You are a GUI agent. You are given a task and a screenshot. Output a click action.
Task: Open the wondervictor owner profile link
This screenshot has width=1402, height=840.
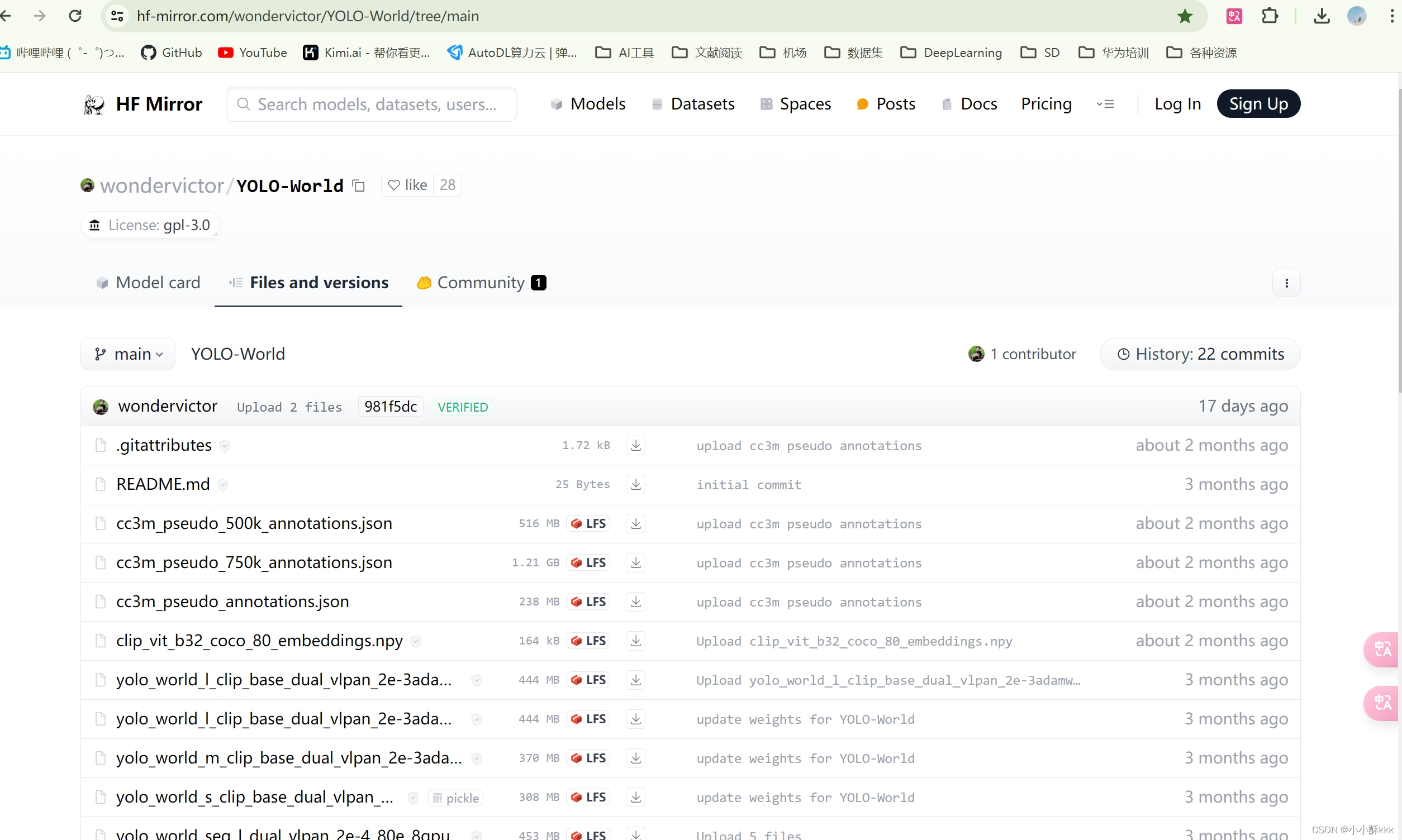[163, 185]
